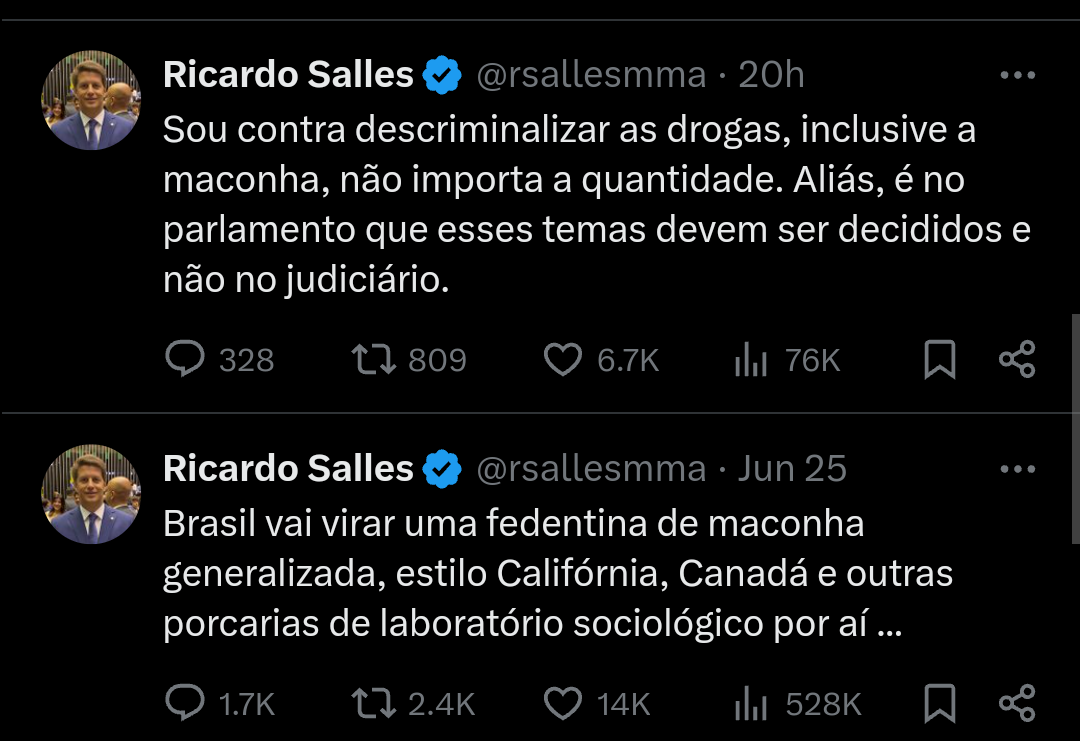
Task: Click @rsallesmma handle on the Jun 25 tweet
Action: pyautogui.click(x=591, y=469)
